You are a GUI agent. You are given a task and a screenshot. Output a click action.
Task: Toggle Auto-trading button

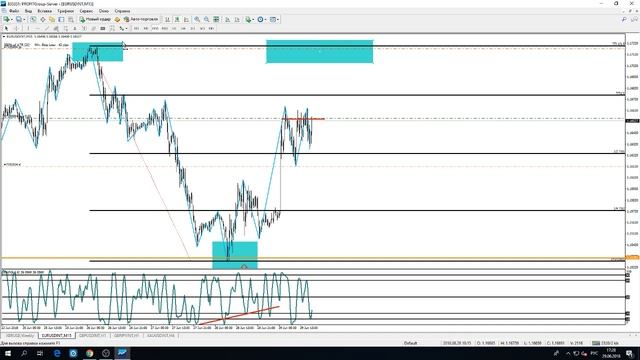tap(141, 19)
